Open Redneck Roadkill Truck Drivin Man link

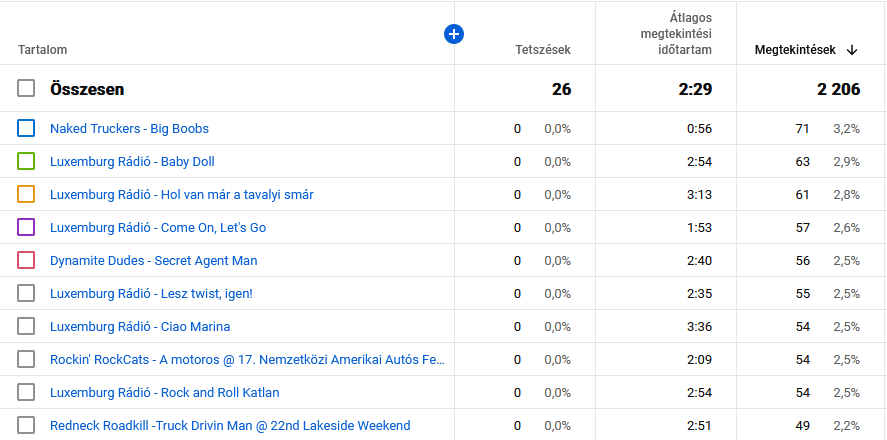(230, 425)
